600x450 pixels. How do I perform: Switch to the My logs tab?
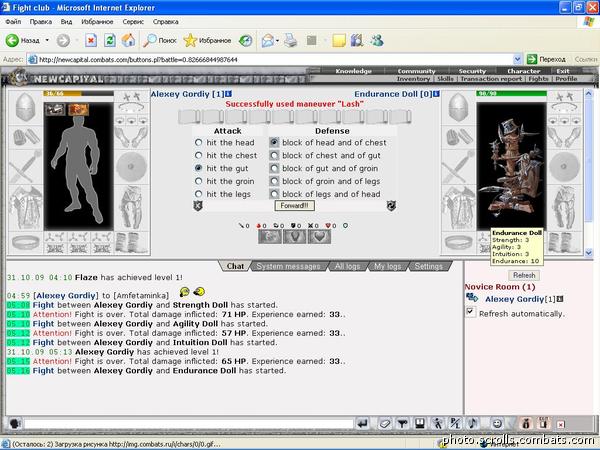click(387, 266)
